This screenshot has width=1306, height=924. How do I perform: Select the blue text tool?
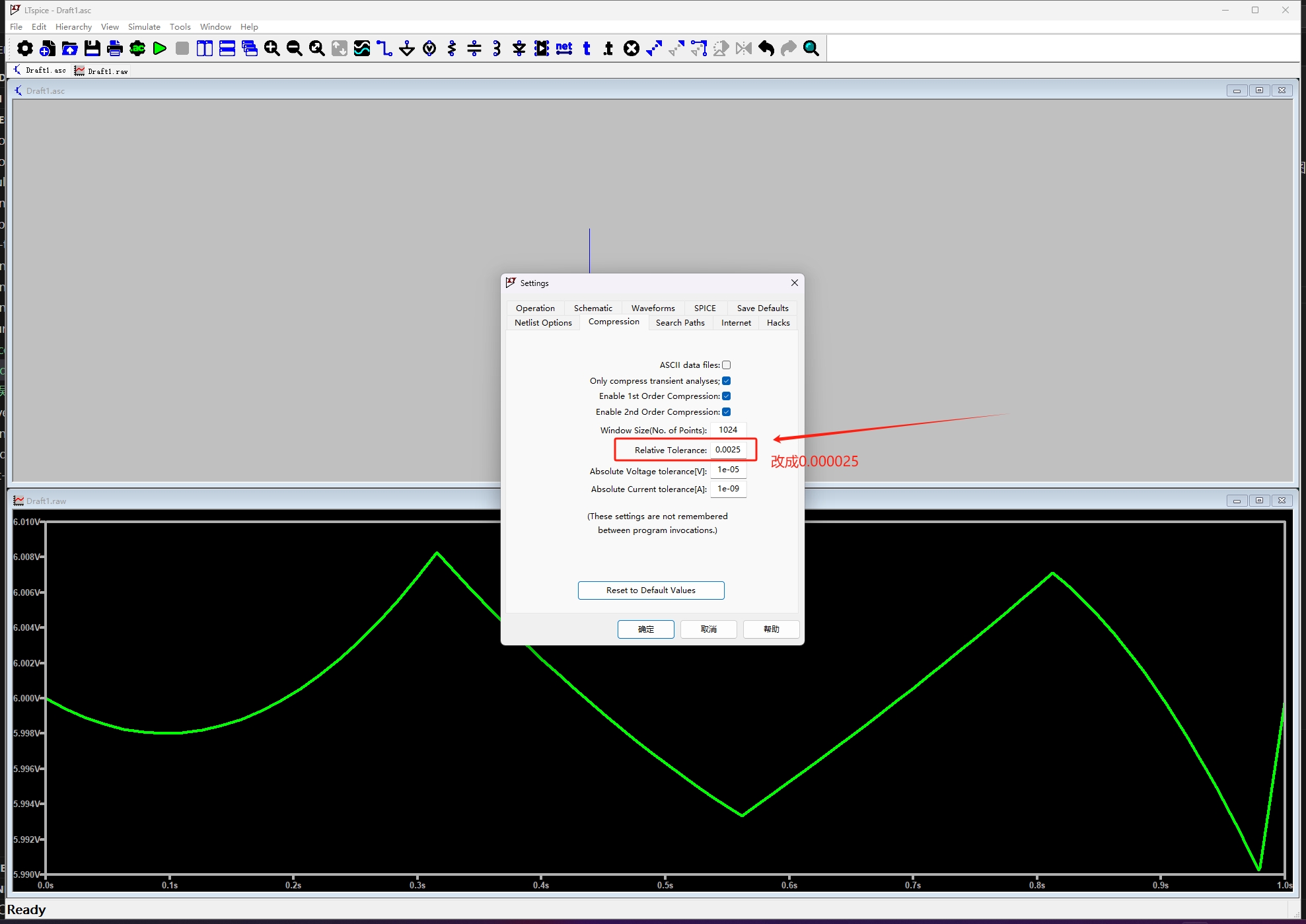pos(587,48)
